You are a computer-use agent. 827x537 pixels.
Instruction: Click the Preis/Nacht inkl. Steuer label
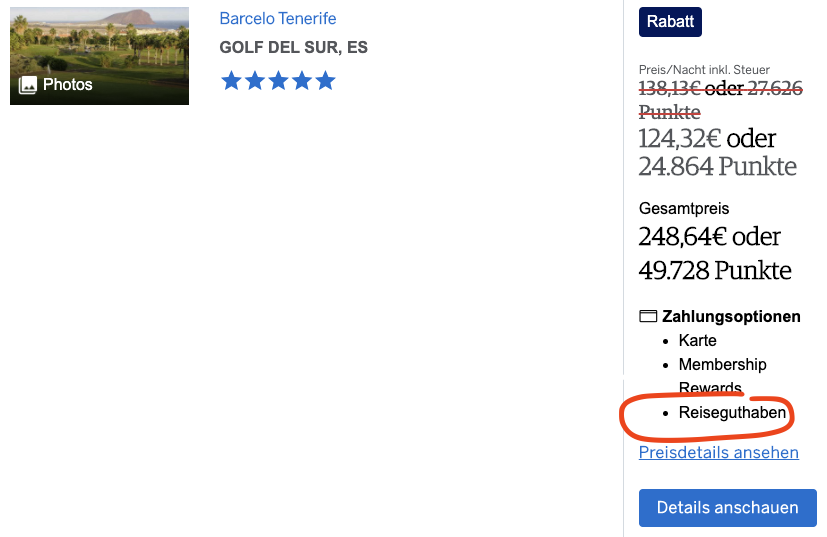pos(704,70)
